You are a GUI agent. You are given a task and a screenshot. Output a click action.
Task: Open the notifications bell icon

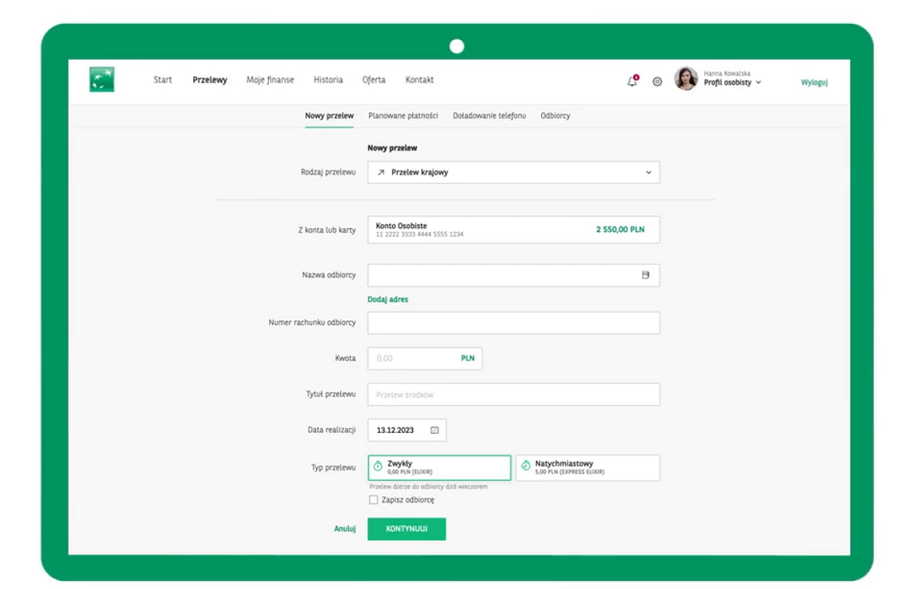click(632, 81)
